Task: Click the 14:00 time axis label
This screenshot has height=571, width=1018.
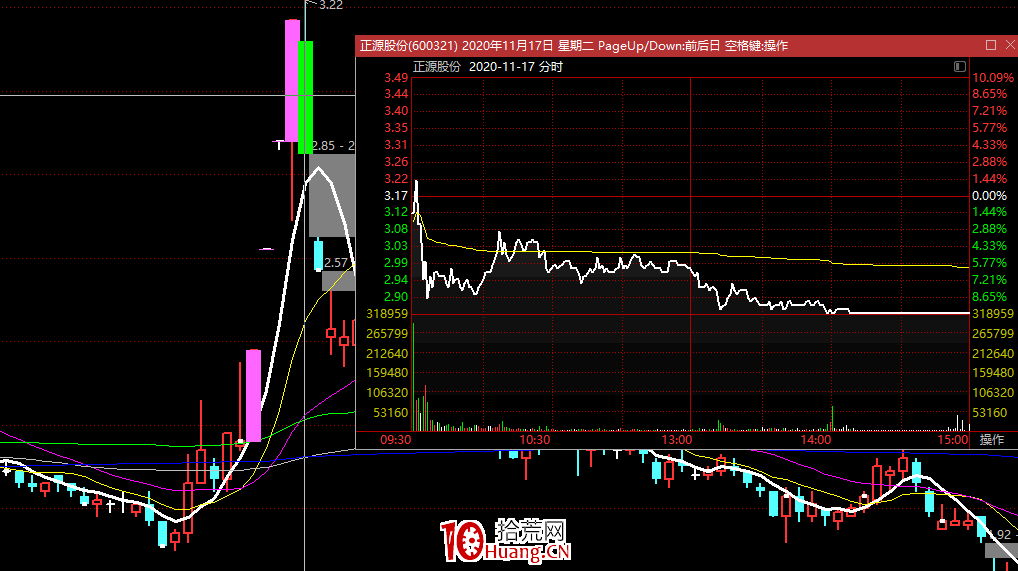Action: pos(815,440)
